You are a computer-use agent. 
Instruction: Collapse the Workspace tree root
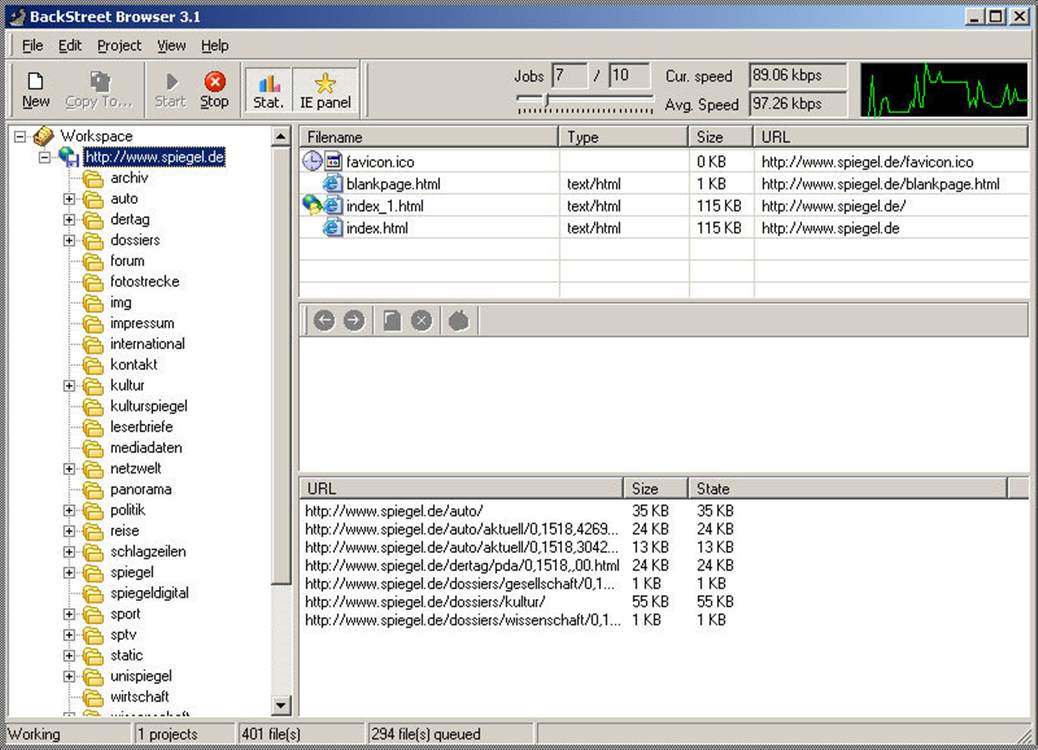point(21,136)
